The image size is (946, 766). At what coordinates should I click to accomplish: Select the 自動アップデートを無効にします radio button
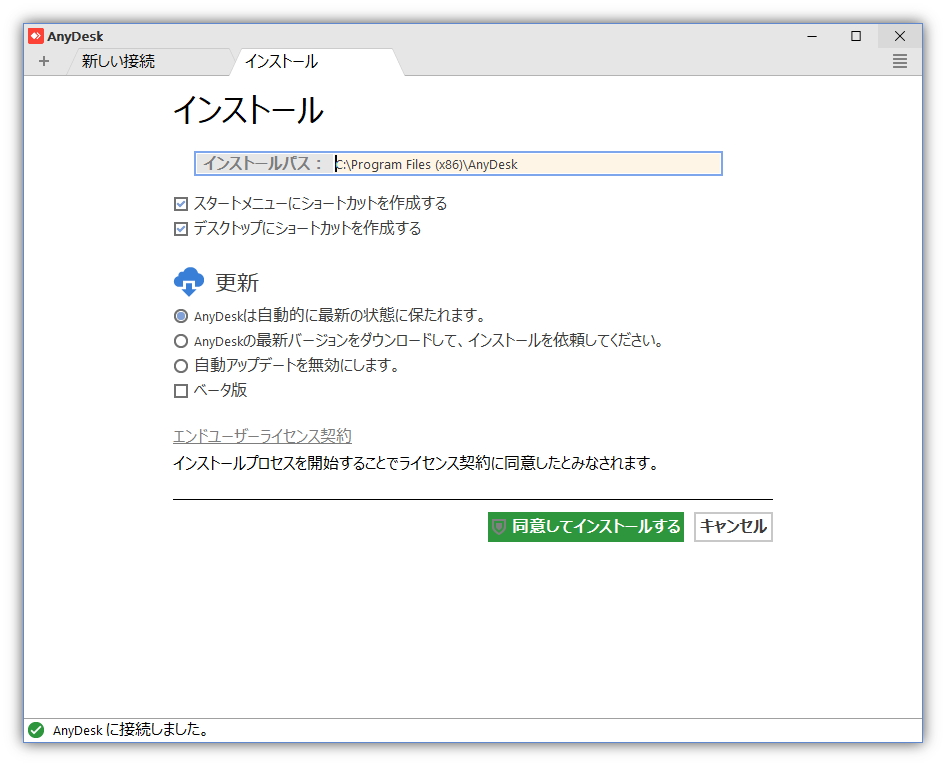click(181, 365)
